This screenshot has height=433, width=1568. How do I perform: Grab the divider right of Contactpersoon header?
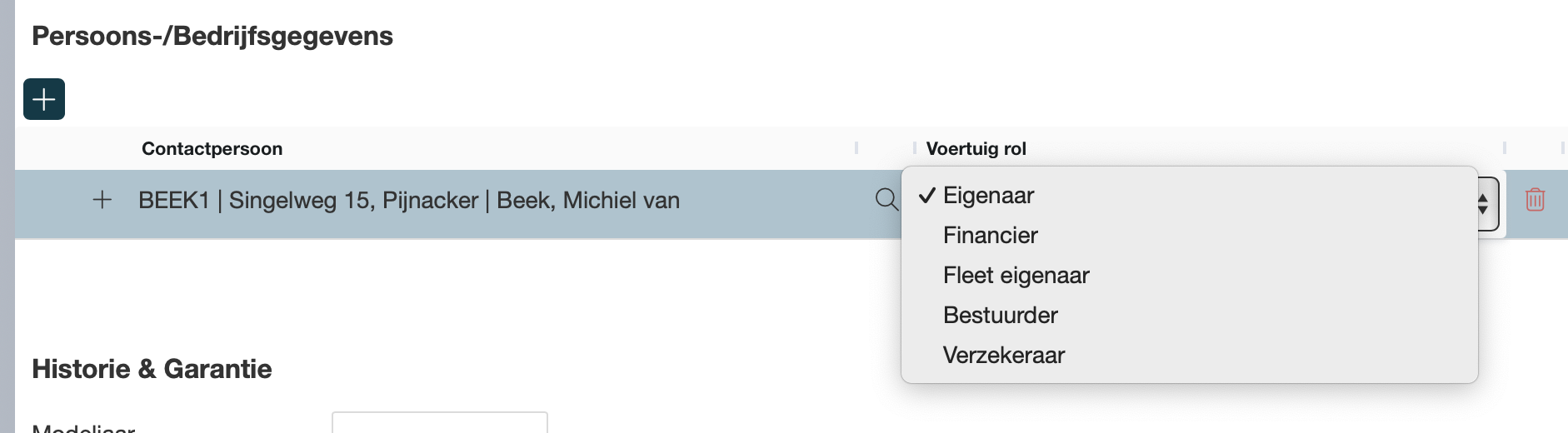(856, 148)
